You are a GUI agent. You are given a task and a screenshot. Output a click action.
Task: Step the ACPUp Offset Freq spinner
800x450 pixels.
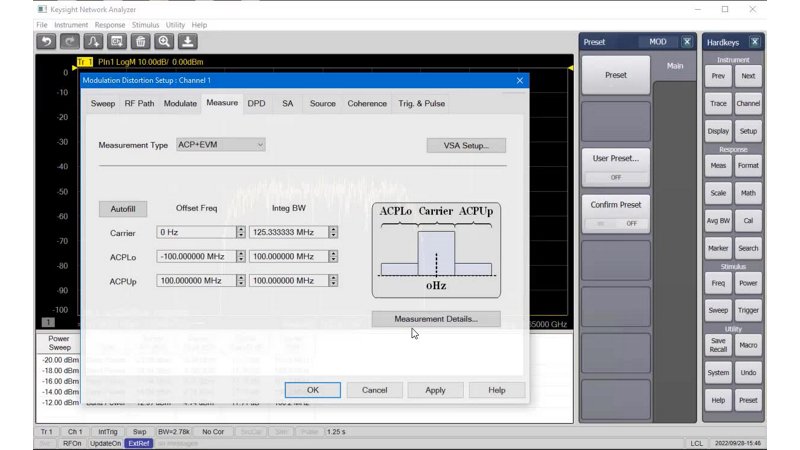click(x=241, y=281)
